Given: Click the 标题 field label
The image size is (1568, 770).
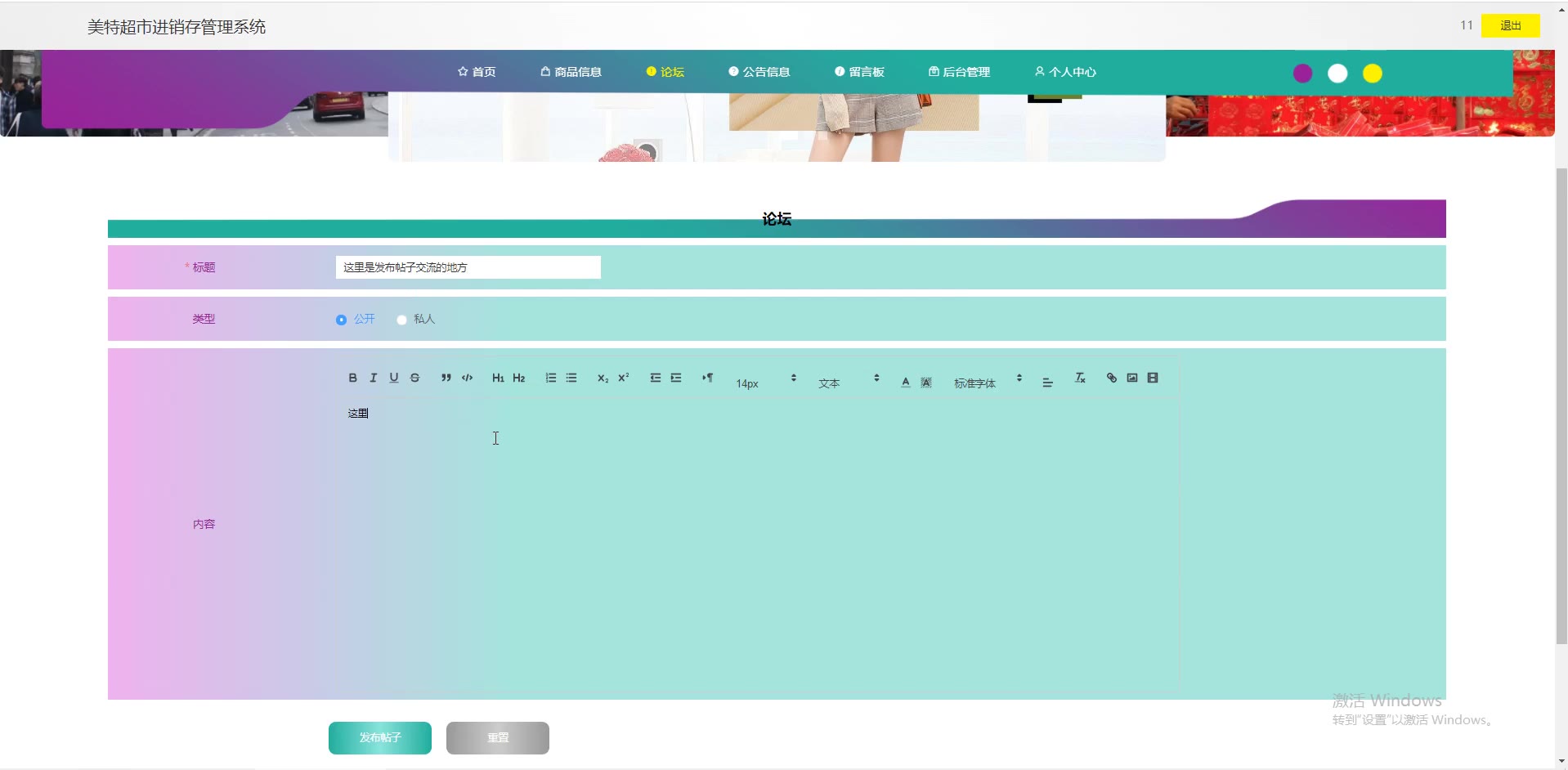Looking at the screenshot, I should tap(204, 267).
